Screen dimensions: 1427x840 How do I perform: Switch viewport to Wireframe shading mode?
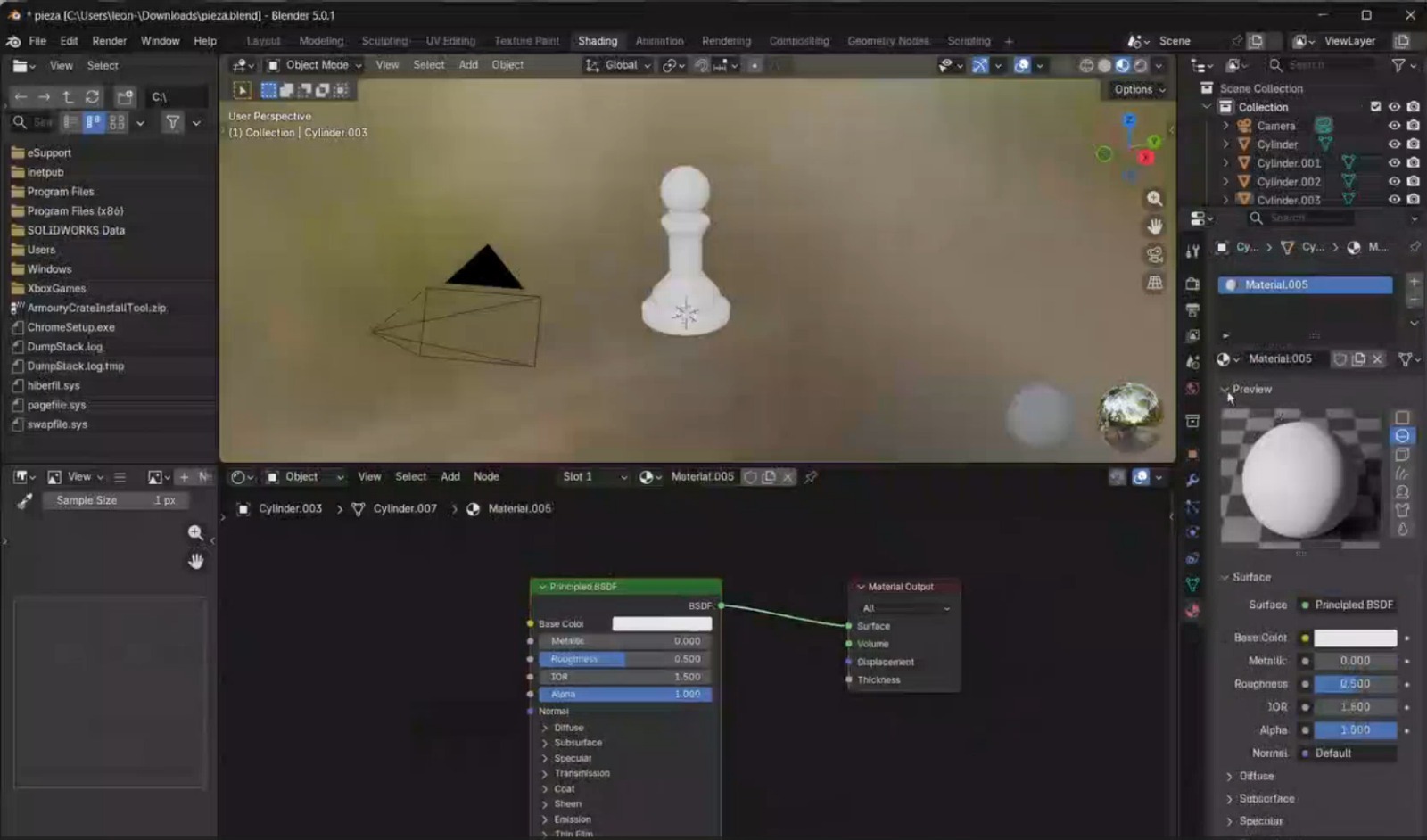1087,65
